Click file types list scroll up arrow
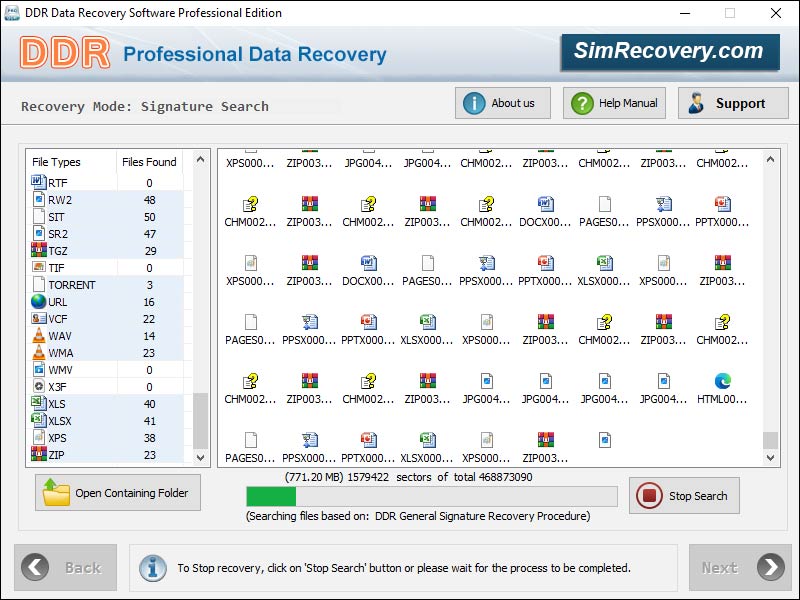 tap(201, 160)
